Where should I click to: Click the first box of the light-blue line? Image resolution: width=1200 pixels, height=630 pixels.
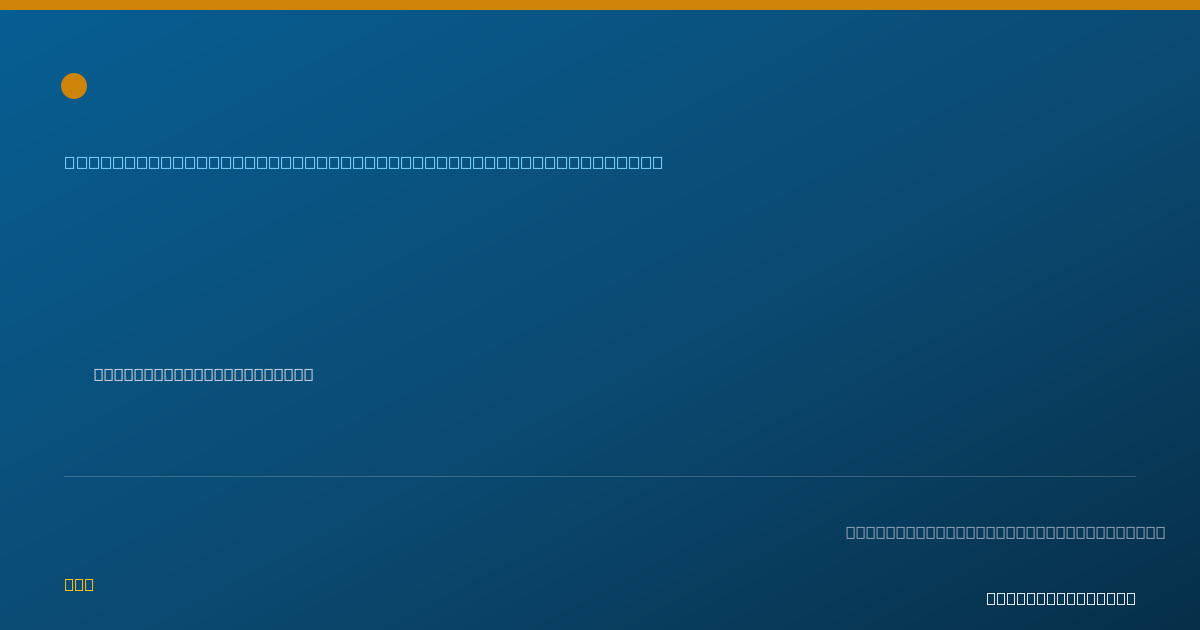click(70, 162)
